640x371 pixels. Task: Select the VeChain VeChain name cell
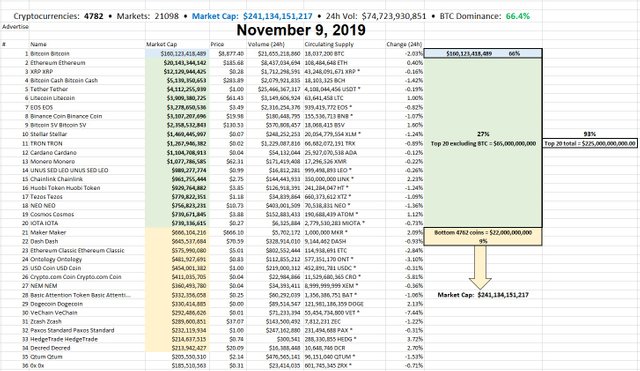54,313
